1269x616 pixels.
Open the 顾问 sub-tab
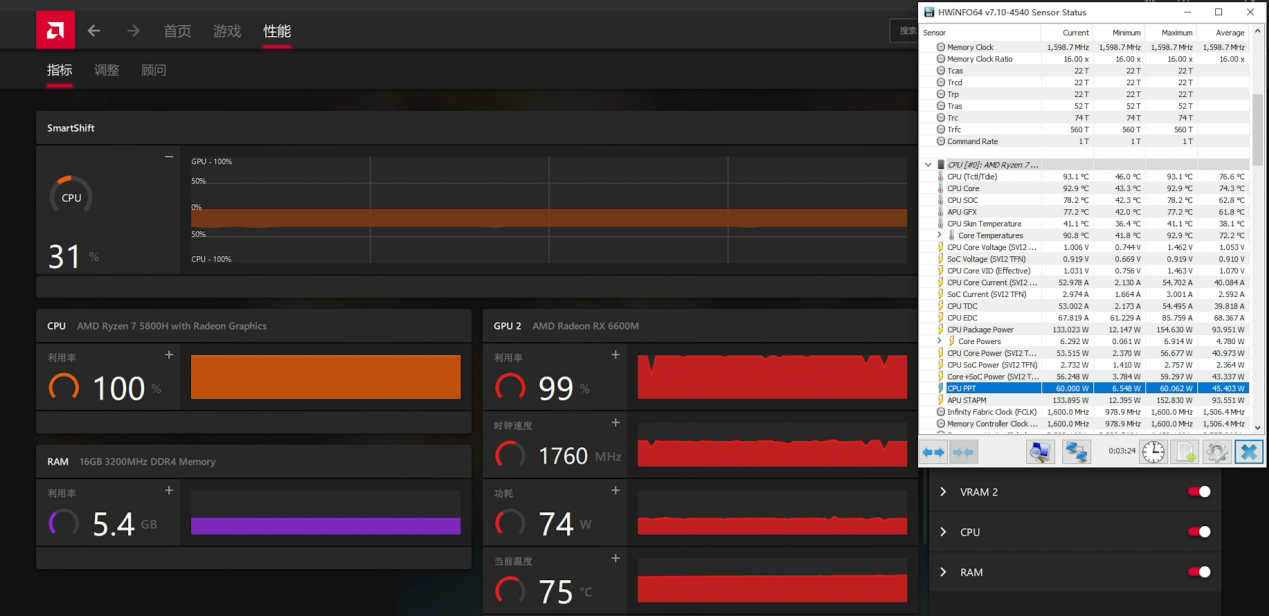click(x=153, y=70)
